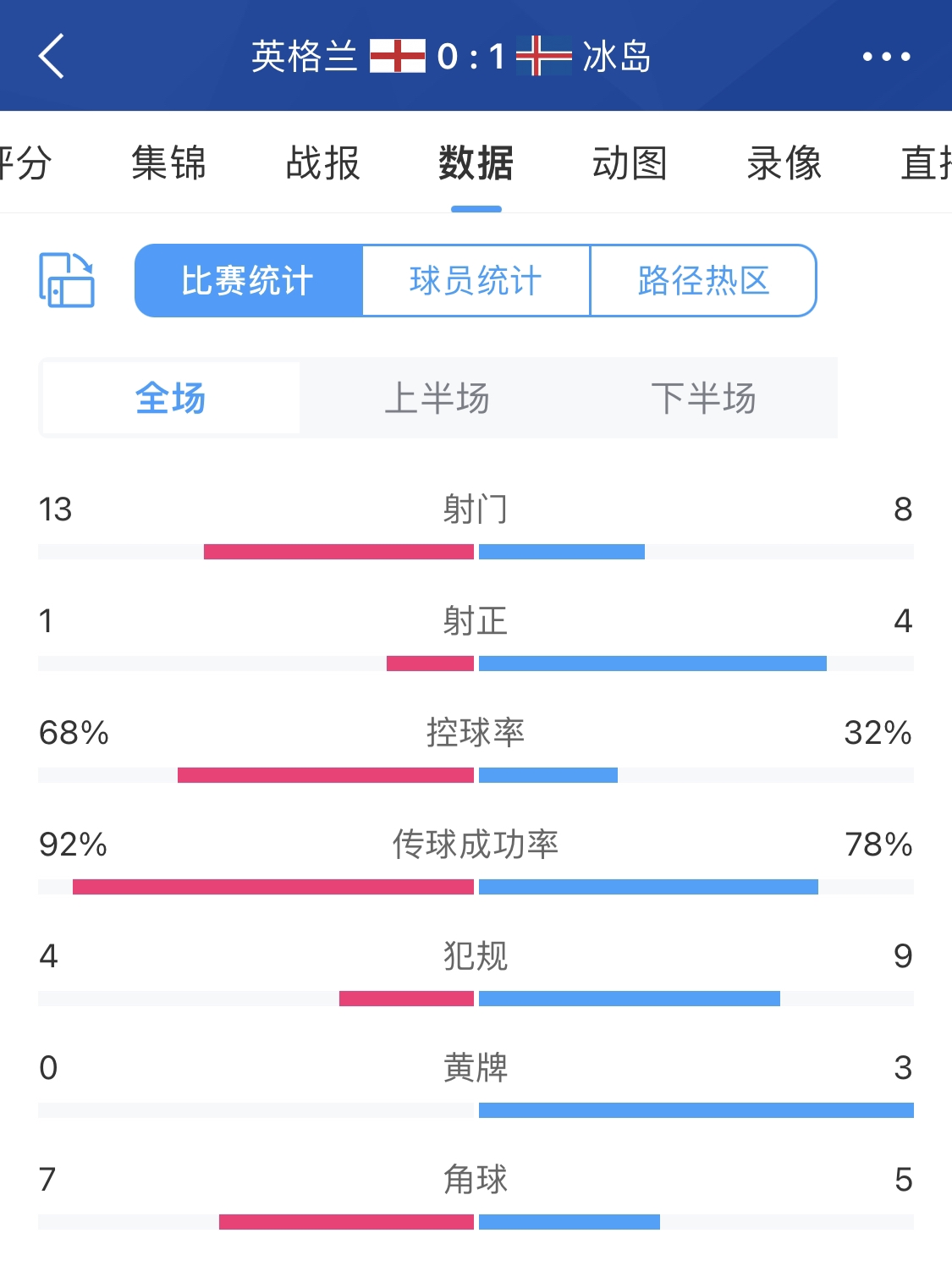This screenshot has width=952, height=1266.
Task: Show the 路径热区 view
Action: (703, 281)
